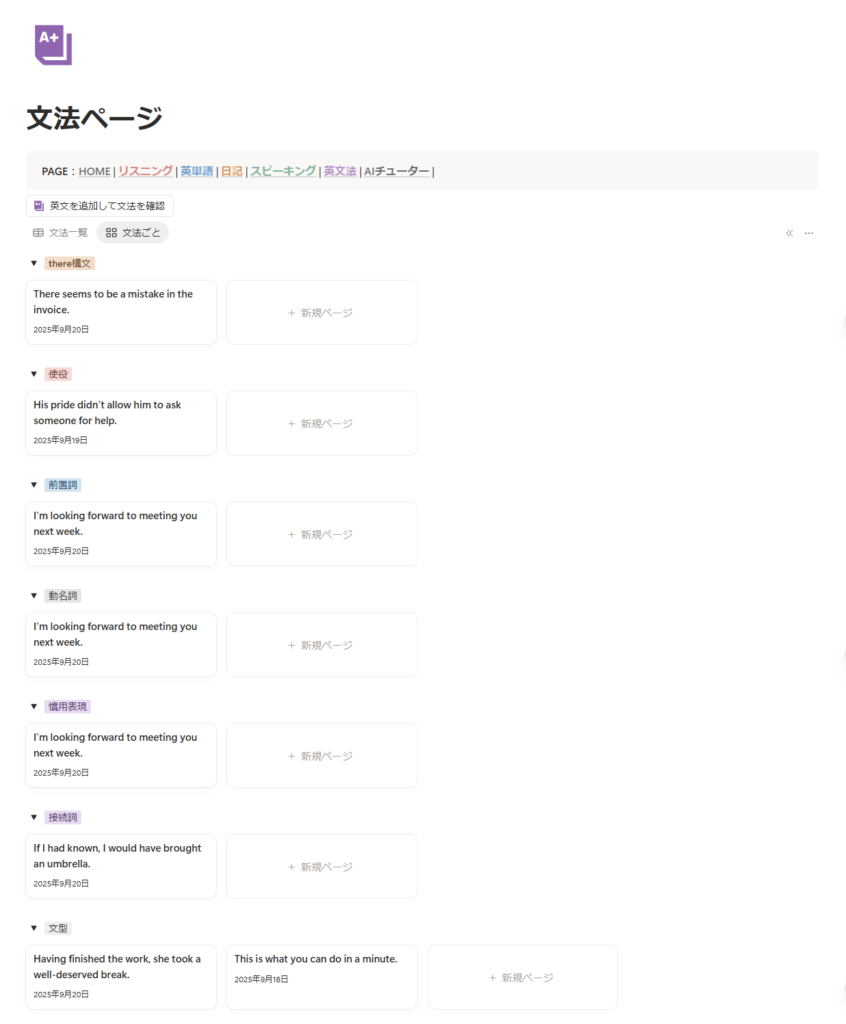
Task: Go to the リスニング page link
Action: 145,171
